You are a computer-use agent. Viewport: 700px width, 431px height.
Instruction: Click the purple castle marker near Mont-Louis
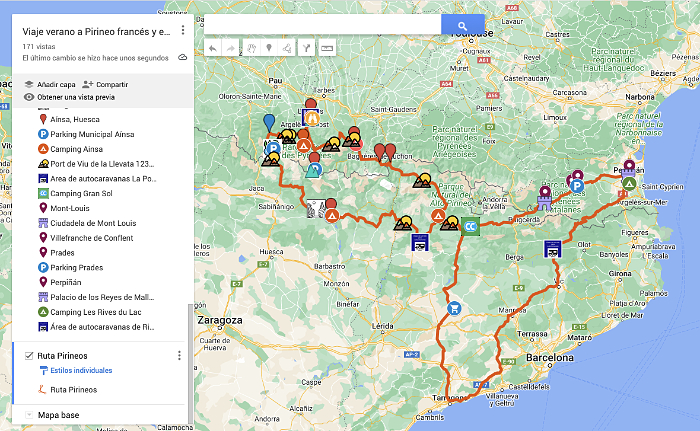pos(545,202)
